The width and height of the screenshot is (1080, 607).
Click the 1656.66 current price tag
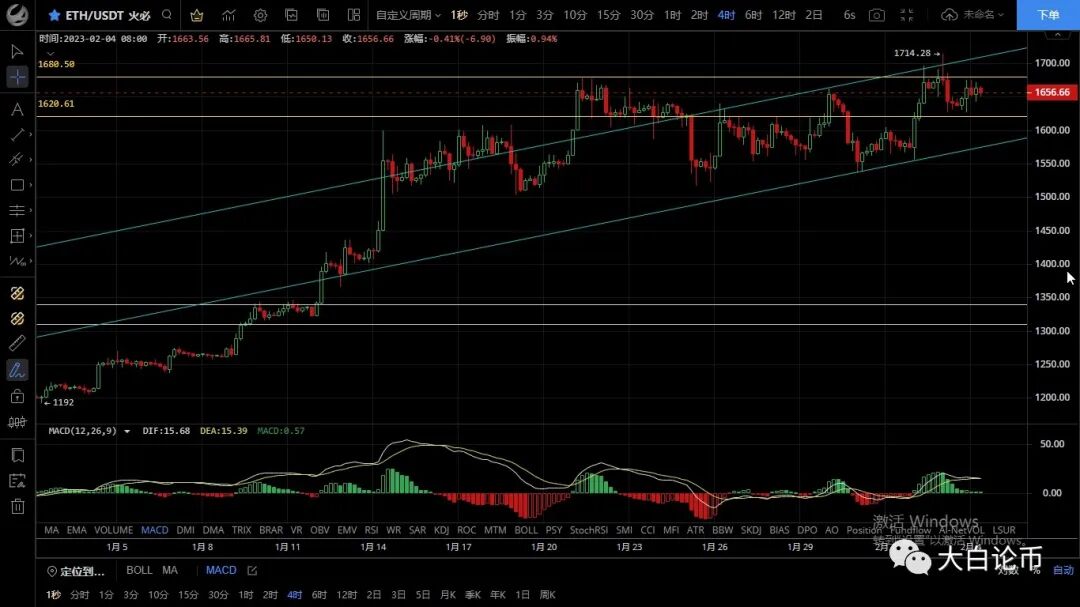click(1052, 92)
